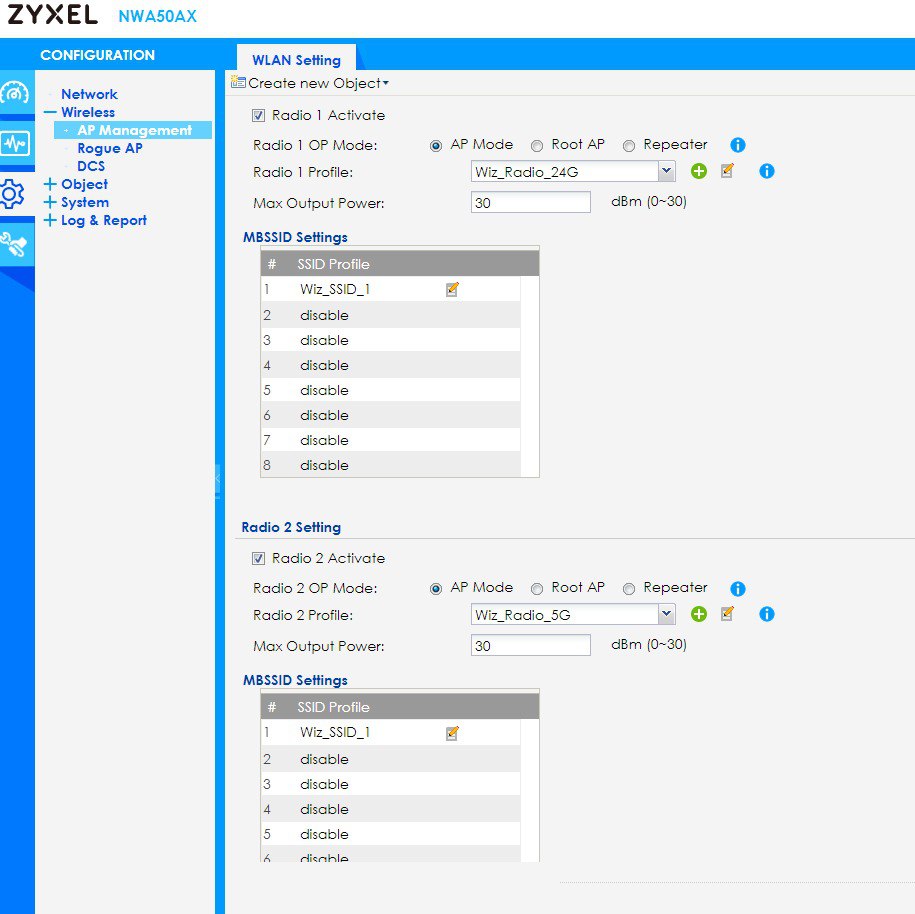The image size is (915, 914).
Task: Open the Rogue AP page
Action: 110,148
